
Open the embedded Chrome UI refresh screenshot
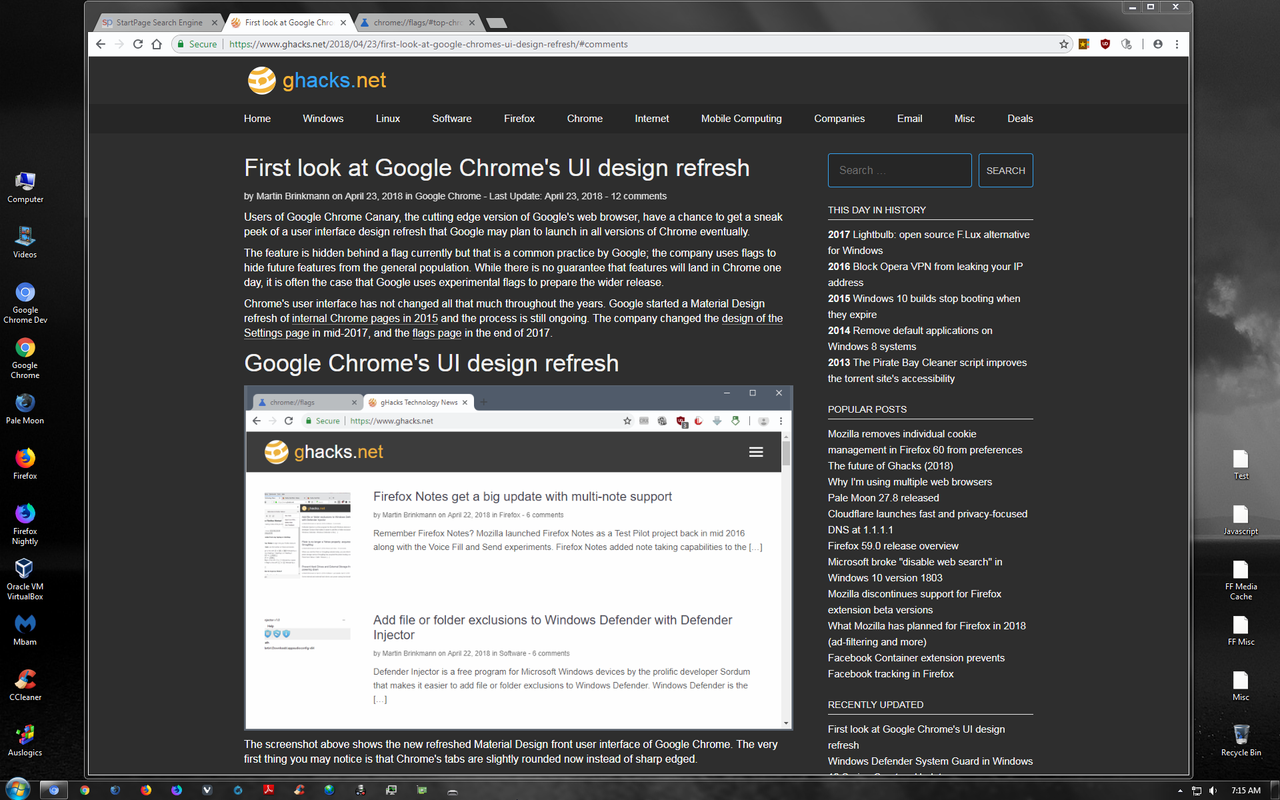click(x=518, y=557)
